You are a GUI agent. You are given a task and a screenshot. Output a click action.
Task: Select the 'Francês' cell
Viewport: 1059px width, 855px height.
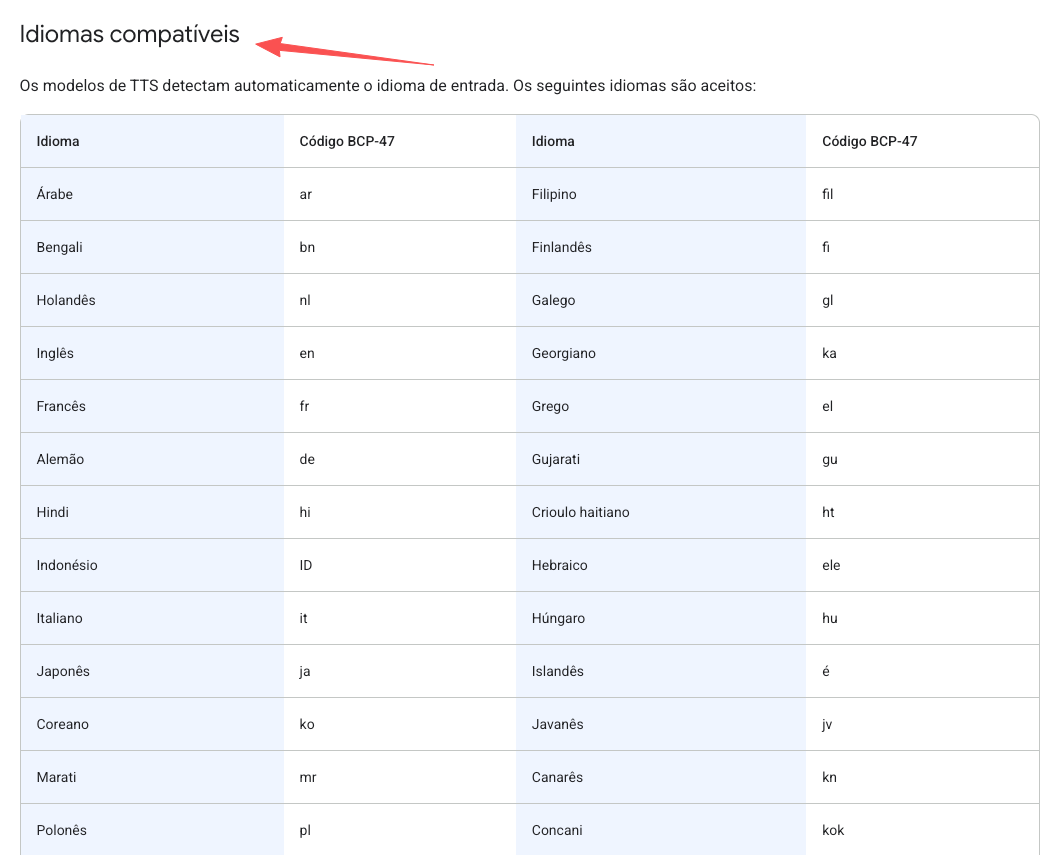152,407
